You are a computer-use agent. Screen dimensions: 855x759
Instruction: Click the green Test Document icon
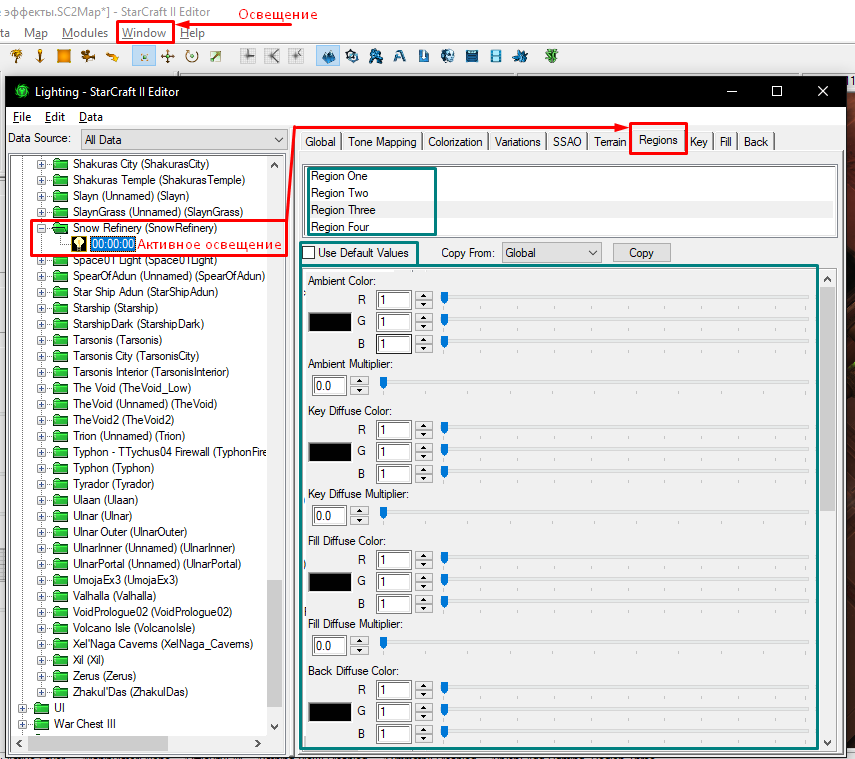click(x=552, y=56)
